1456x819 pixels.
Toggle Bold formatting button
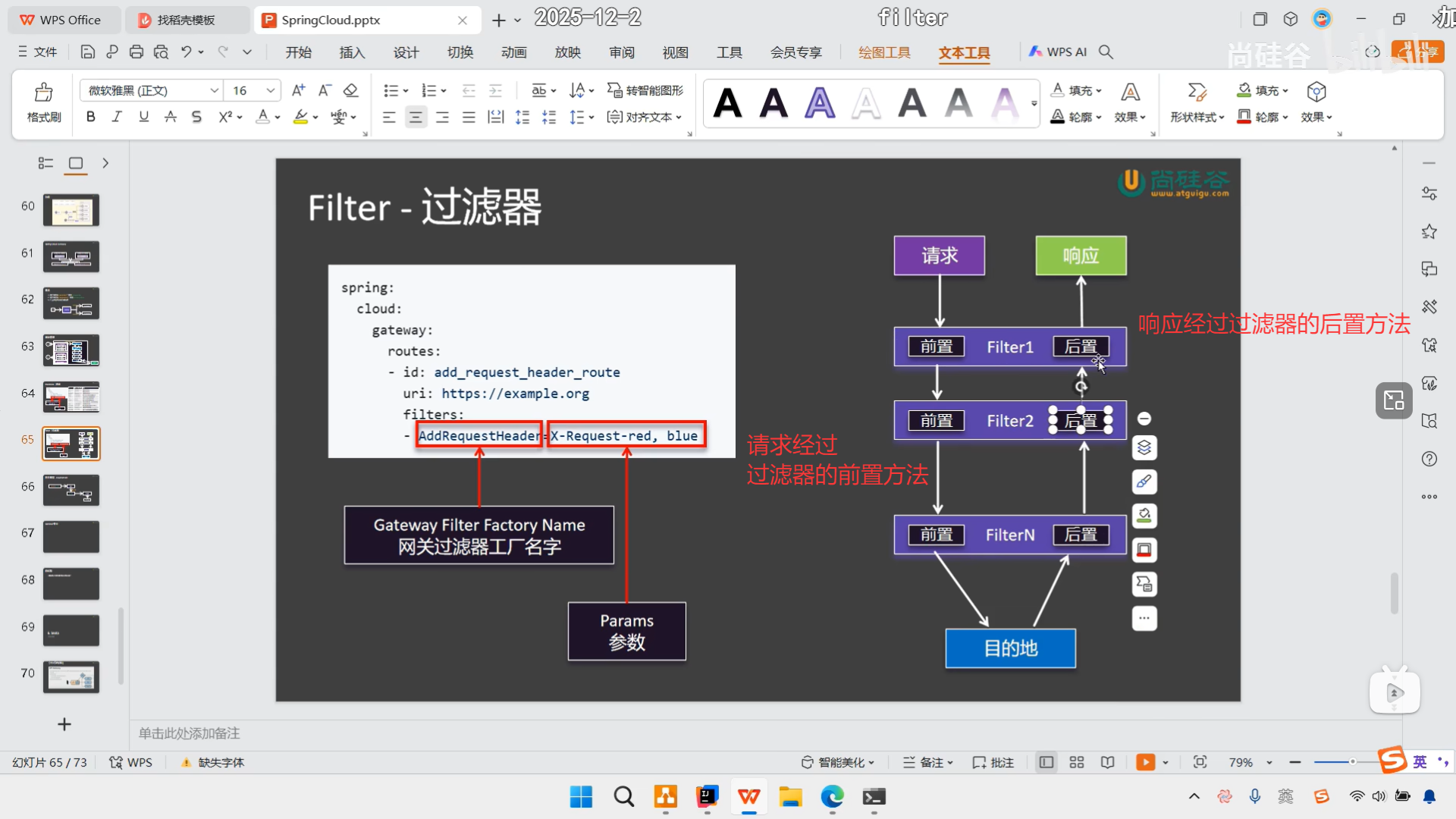91,117
